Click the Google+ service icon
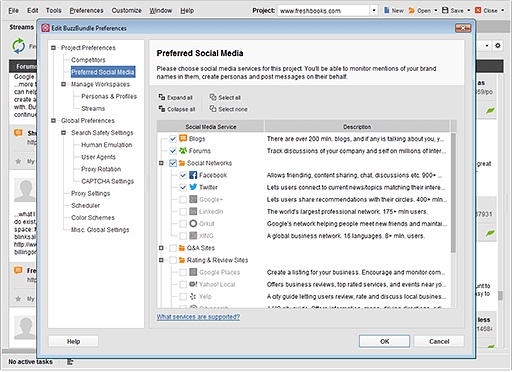 click(193, 199)
